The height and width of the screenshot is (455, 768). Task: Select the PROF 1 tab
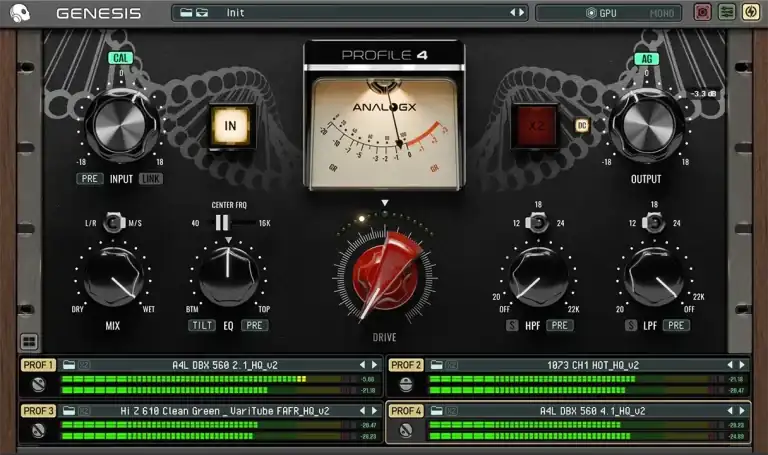point(38,365)
